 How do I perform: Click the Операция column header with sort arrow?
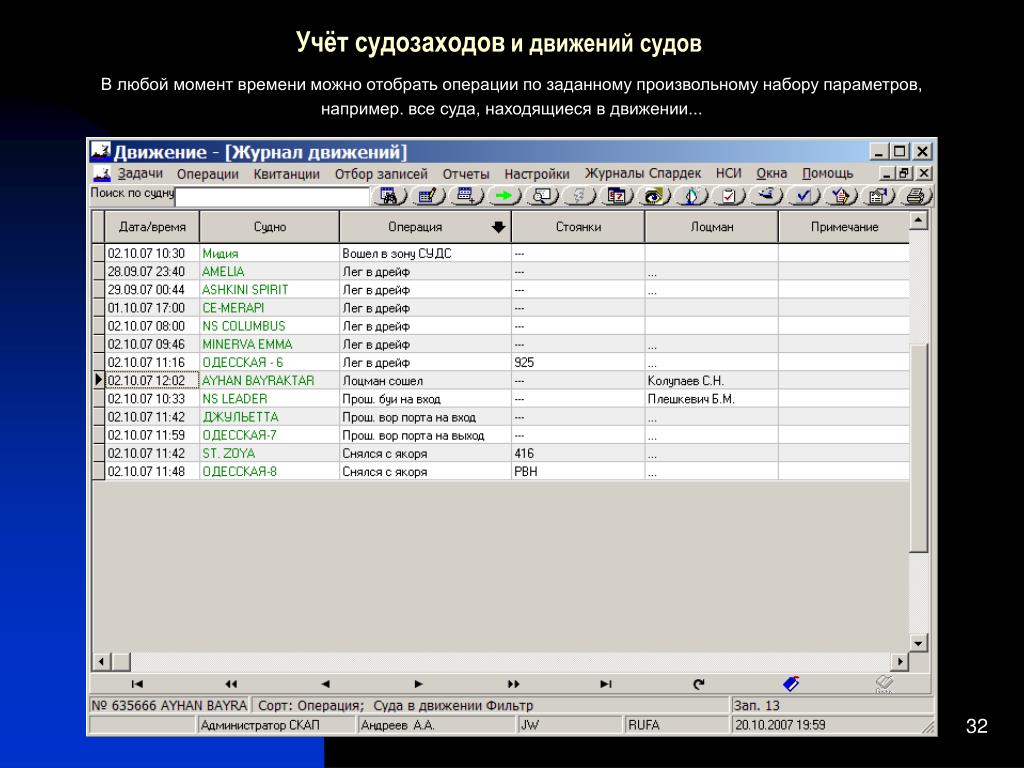click(425, 227)
